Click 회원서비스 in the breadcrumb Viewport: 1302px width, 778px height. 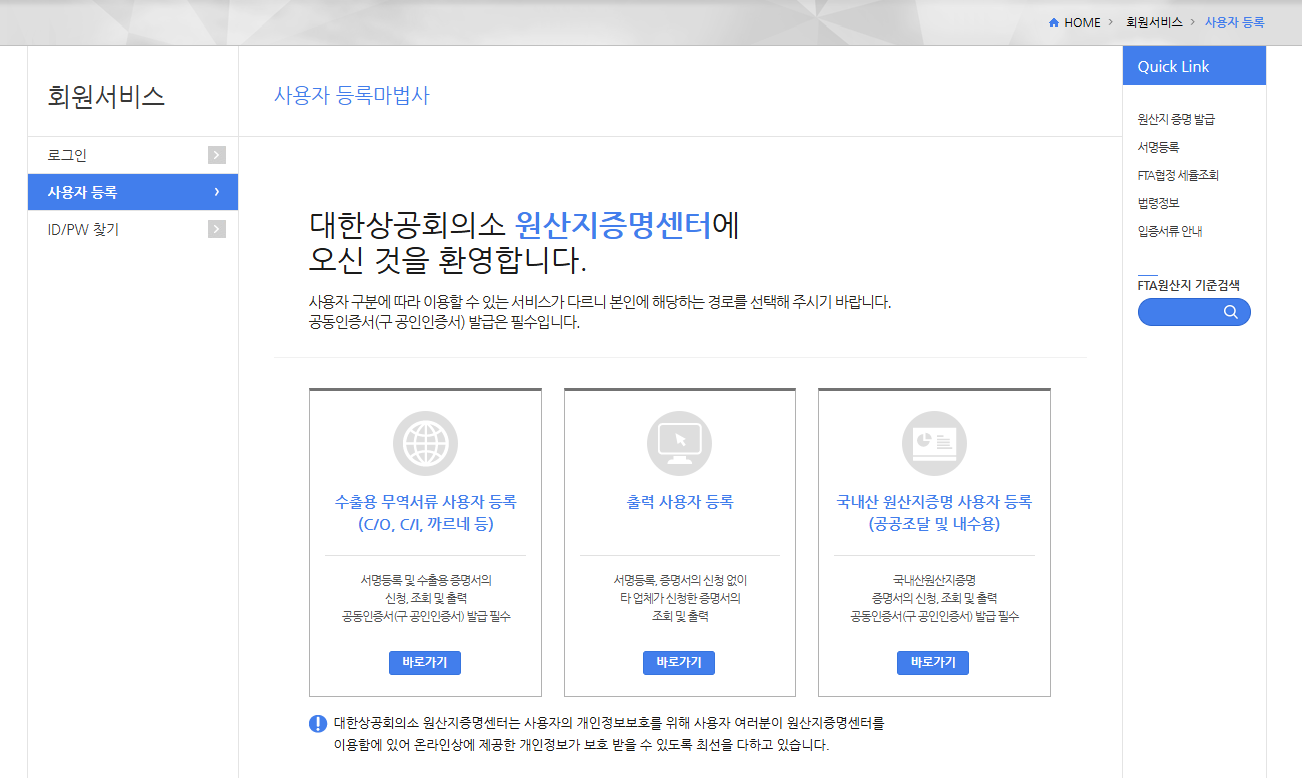1154,22
